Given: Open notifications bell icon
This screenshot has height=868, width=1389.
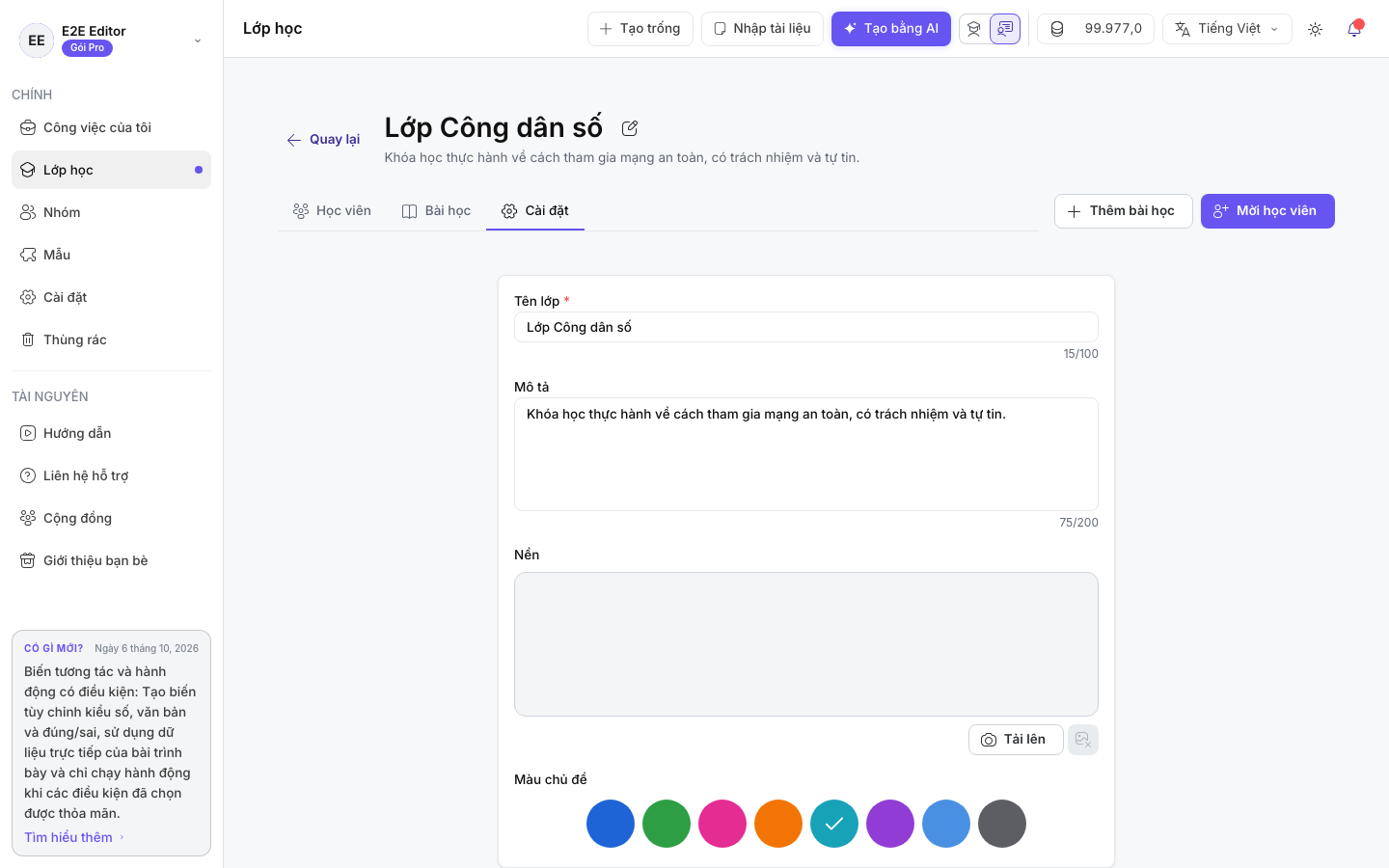Looking at the screenshot, I should point(1354,29).
